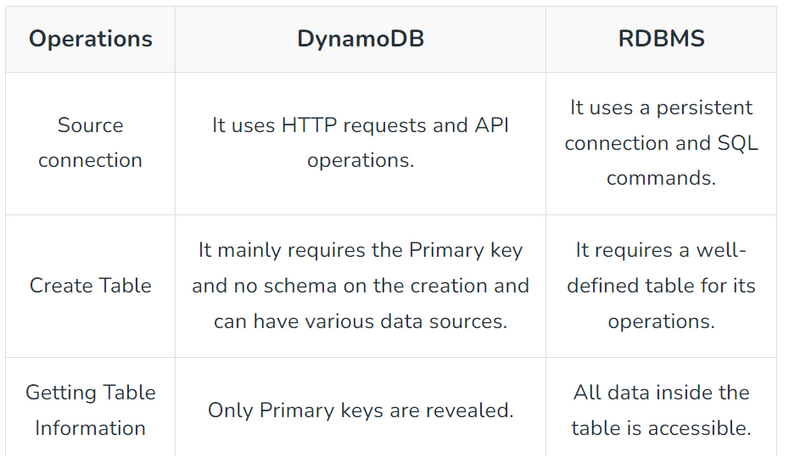Click the "Operations" column header
800x456 pixels.
click(90, 39)
